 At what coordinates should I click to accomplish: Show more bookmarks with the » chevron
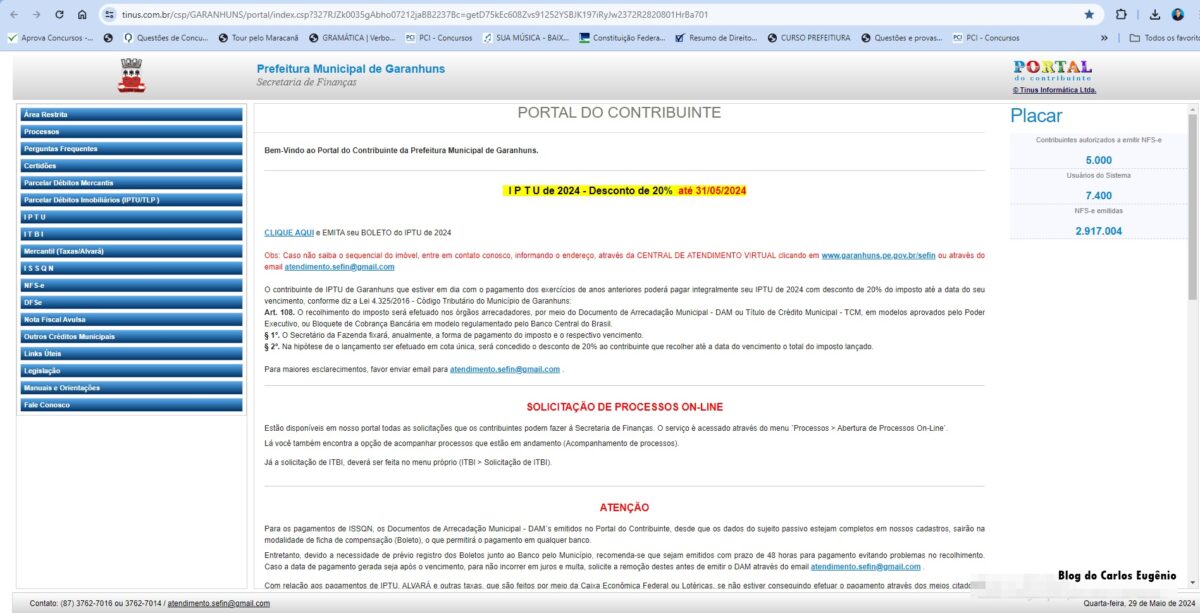point(1104,38)
